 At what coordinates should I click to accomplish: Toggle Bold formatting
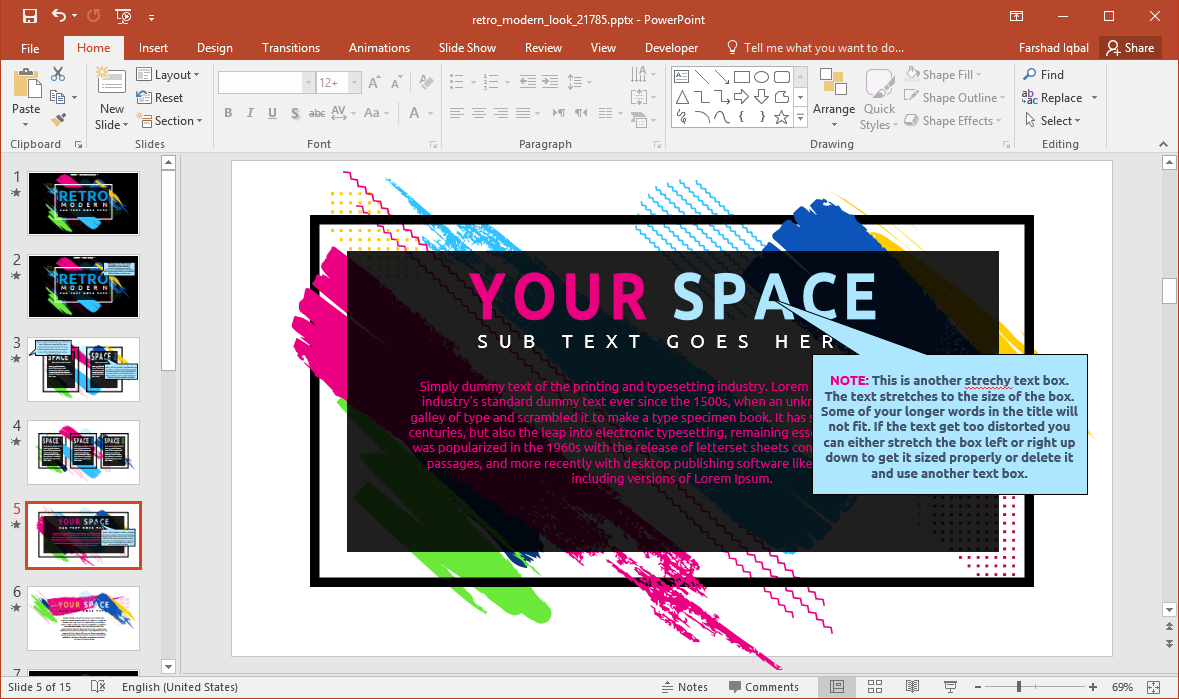228,113
